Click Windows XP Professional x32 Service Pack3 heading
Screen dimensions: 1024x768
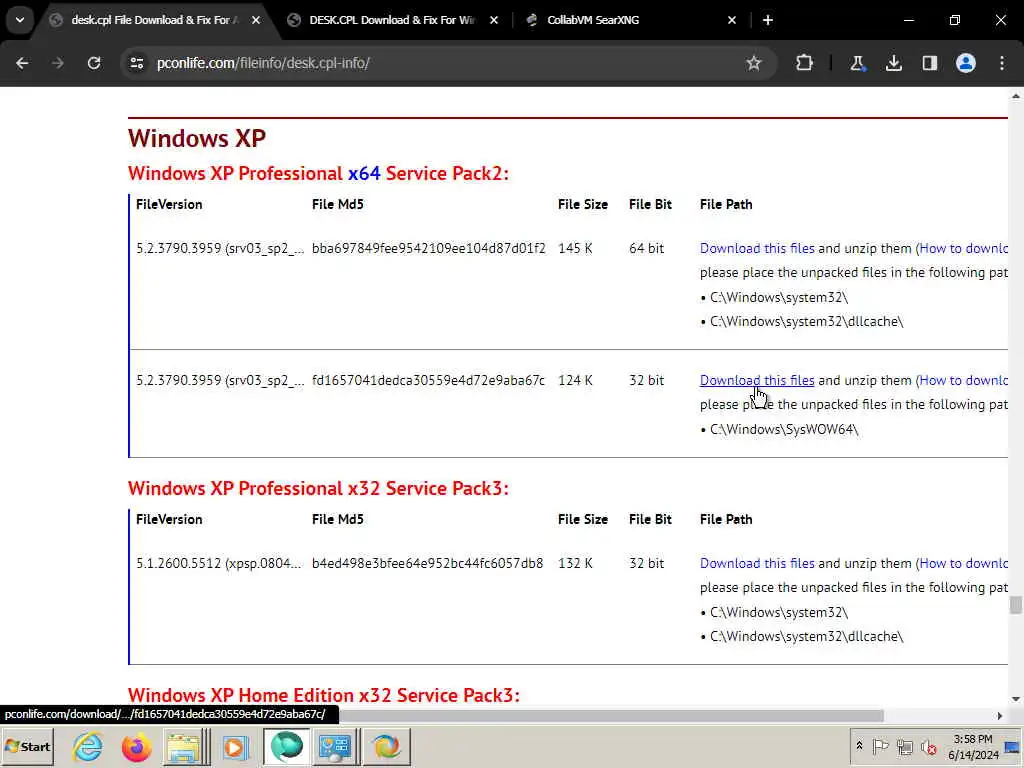coord(318,488)
